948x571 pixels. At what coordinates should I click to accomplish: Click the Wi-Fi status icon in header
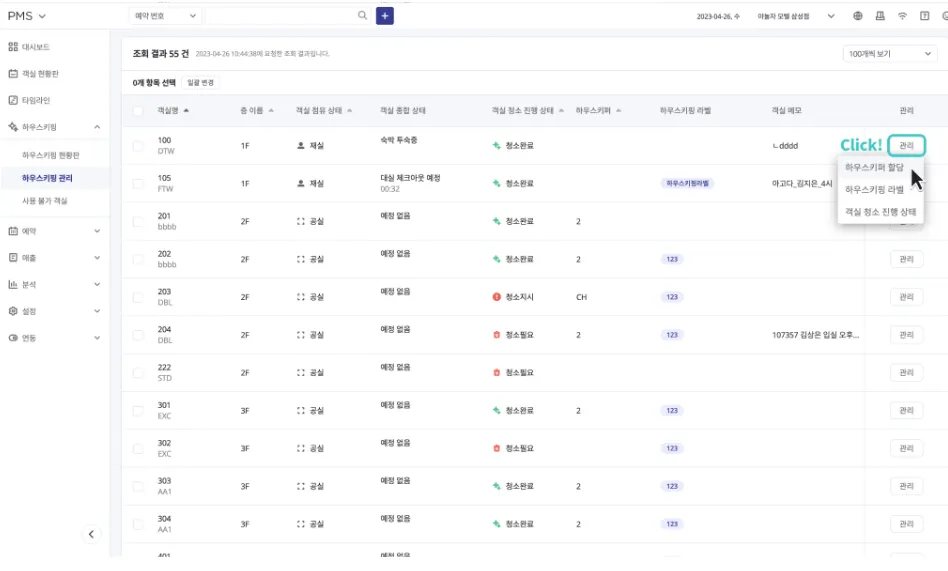tap(902, 16)
